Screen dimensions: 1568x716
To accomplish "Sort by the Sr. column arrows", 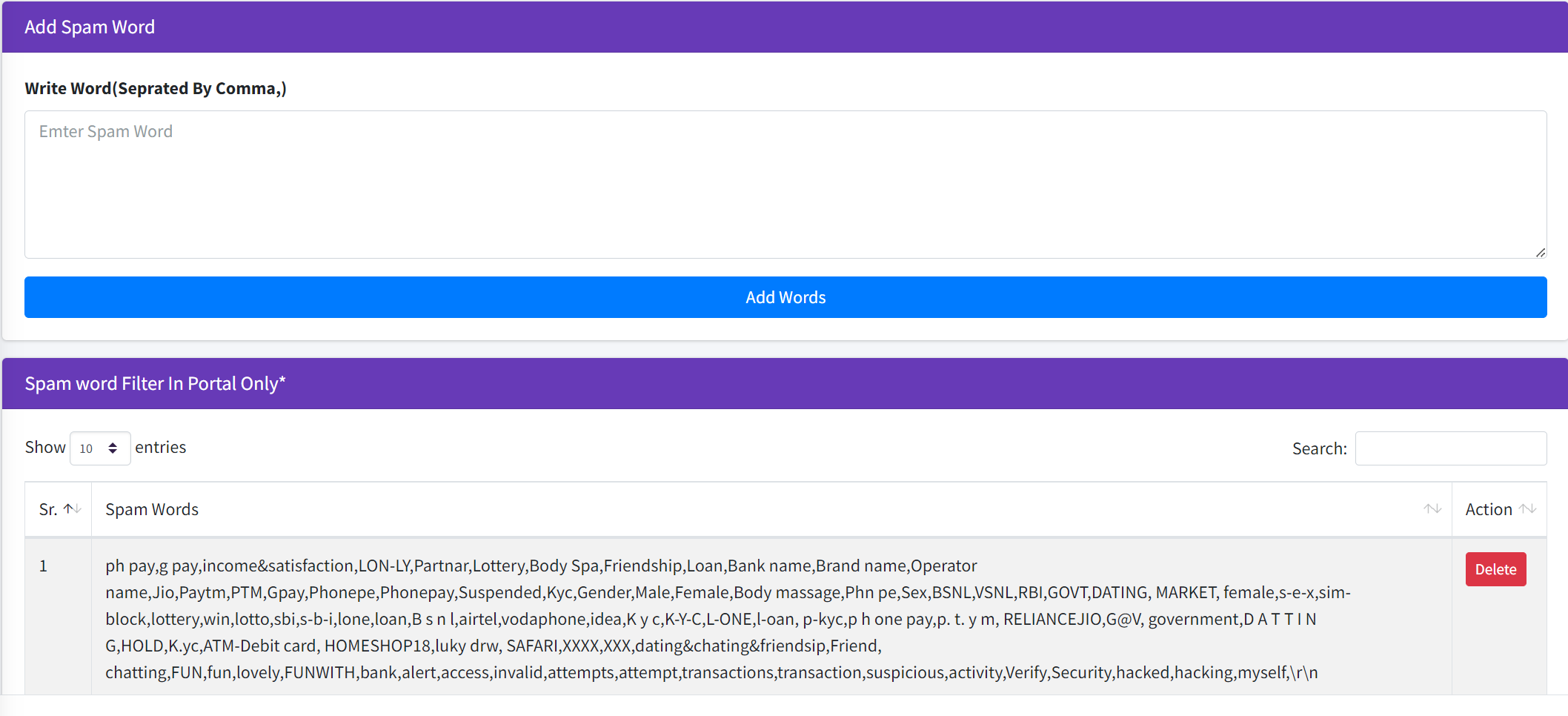I will 73,509.
